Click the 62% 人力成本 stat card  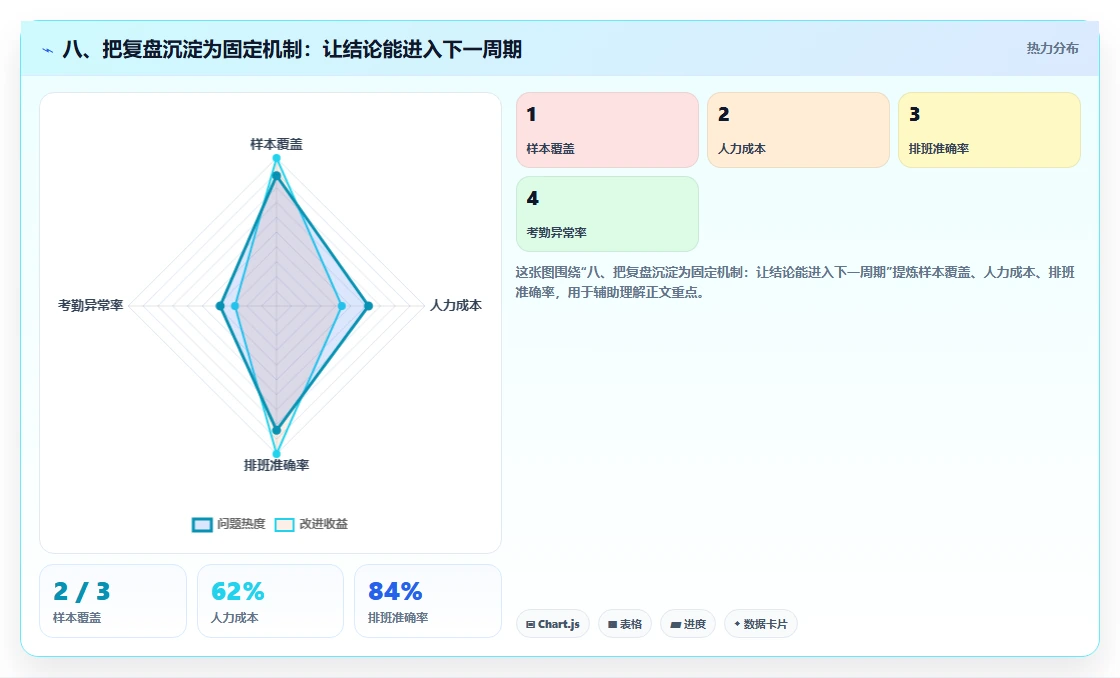pos(270,601)
